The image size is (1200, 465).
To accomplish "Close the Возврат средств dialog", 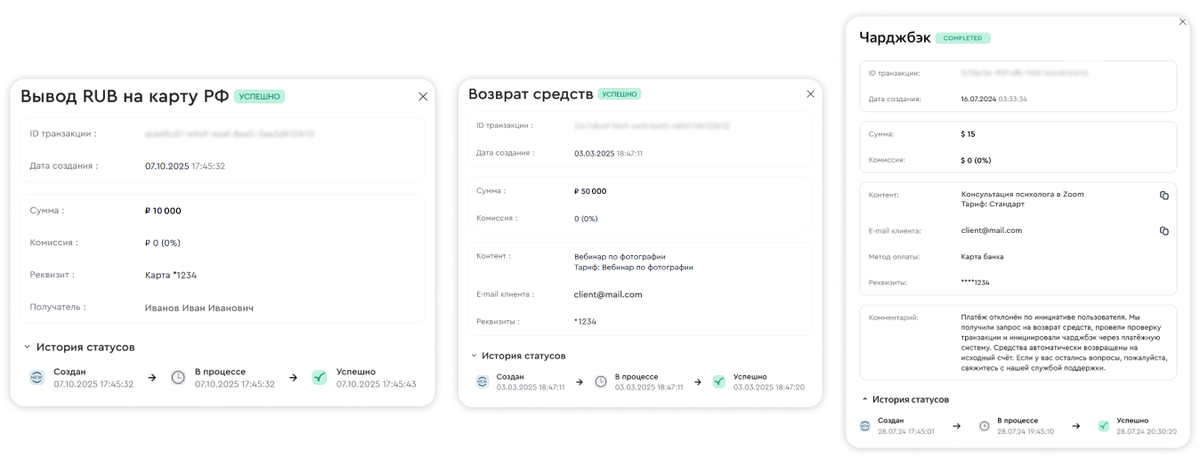I will [x=810, y=94].
